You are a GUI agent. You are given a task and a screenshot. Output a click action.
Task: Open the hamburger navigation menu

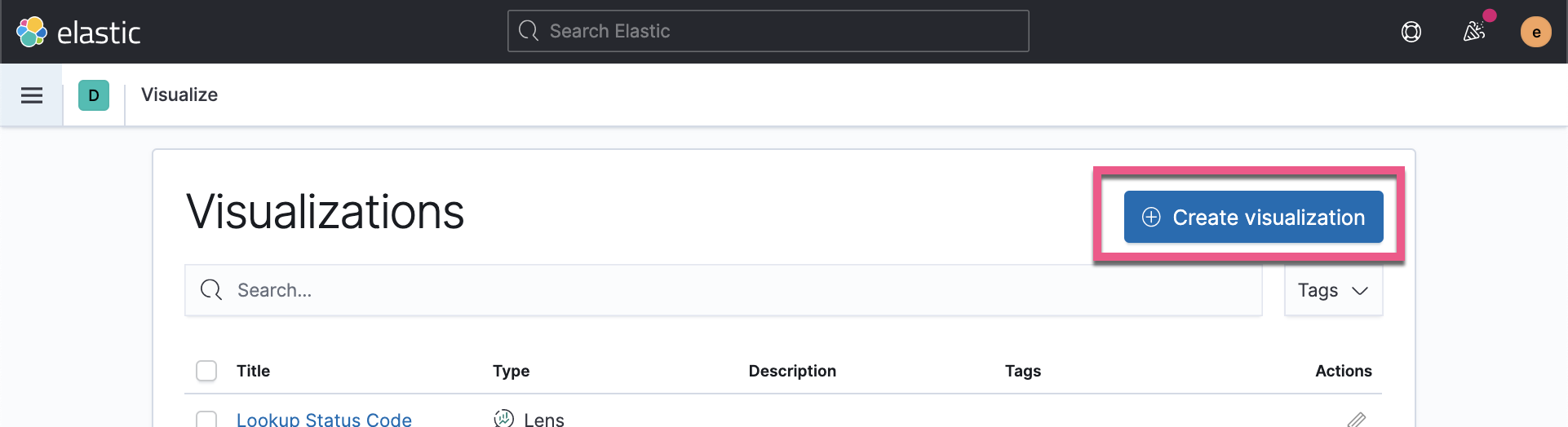tap(32, 95)
